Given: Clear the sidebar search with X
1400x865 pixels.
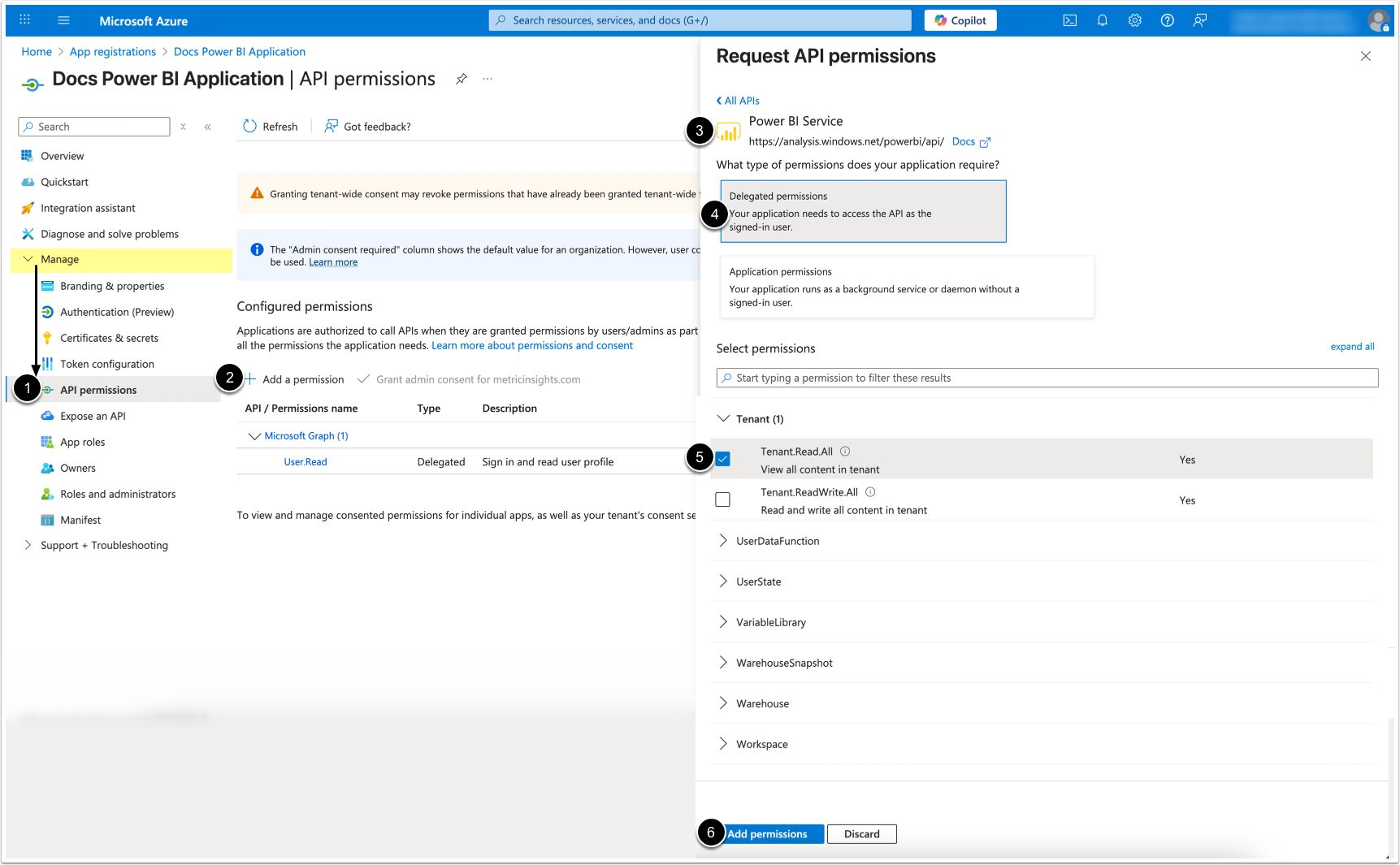Looking at the screenshot, I should [x=184, y=127].
